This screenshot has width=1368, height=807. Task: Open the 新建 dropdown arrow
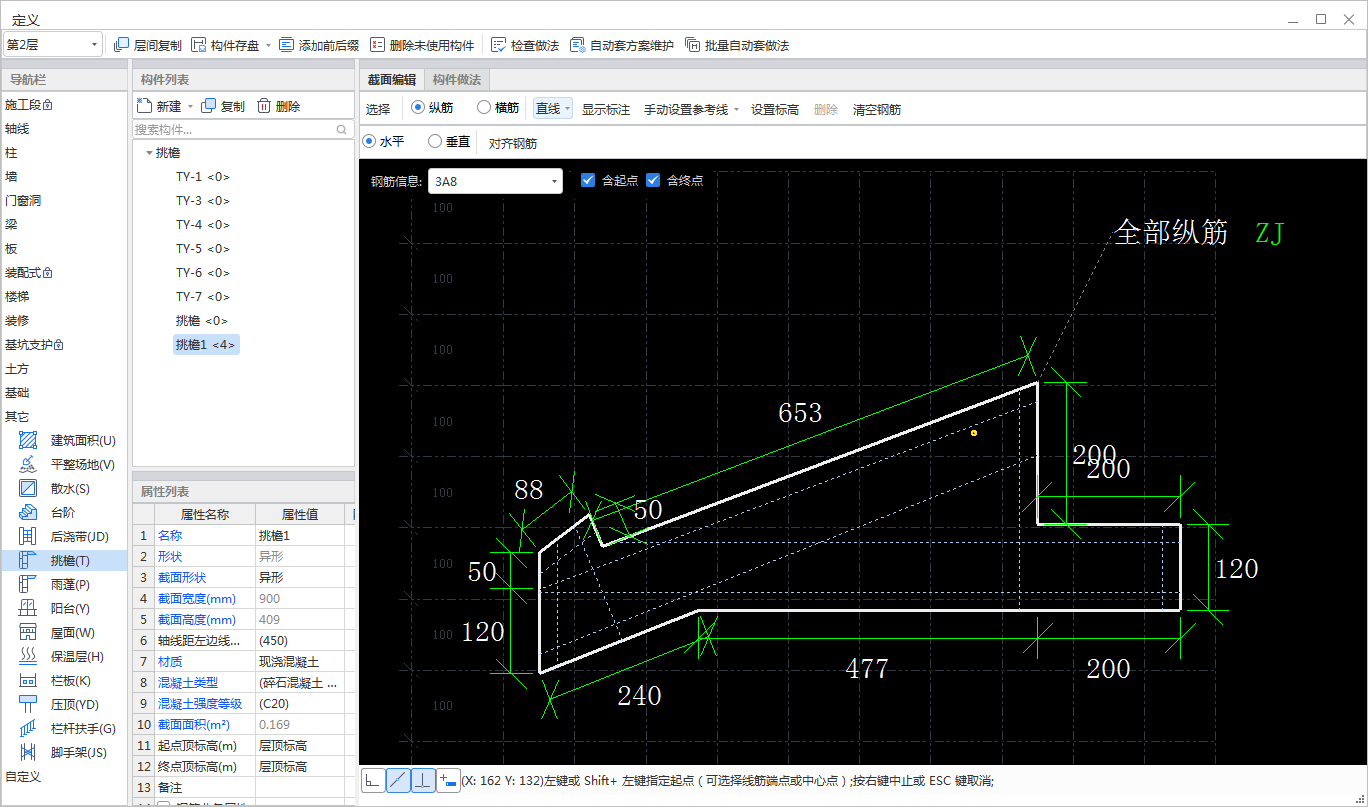[x=190, y=107]
